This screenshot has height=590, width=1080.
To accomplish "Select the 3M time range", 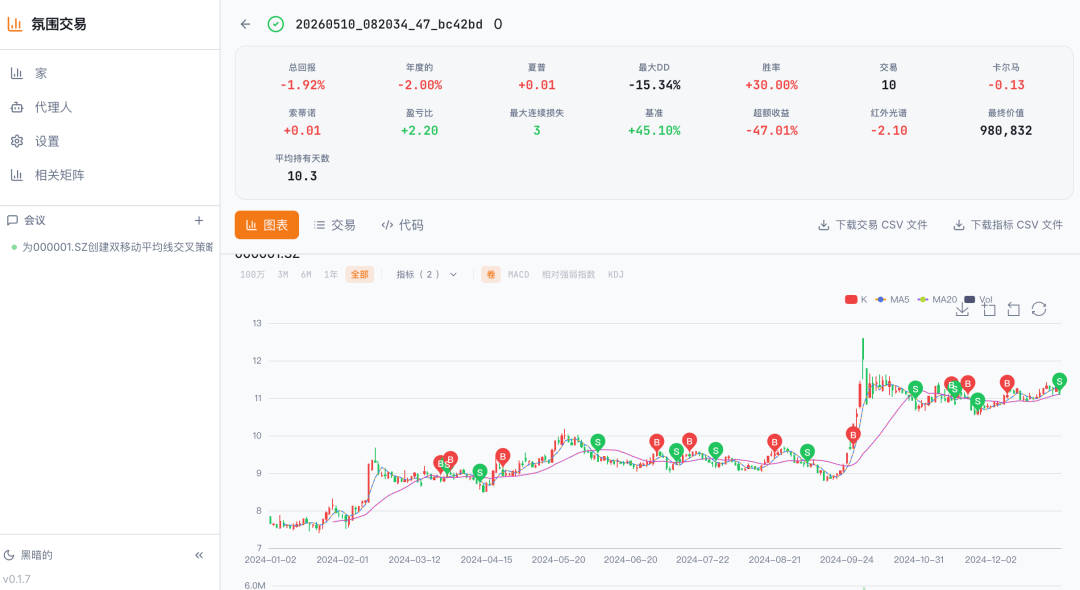I will click(283, 275).
